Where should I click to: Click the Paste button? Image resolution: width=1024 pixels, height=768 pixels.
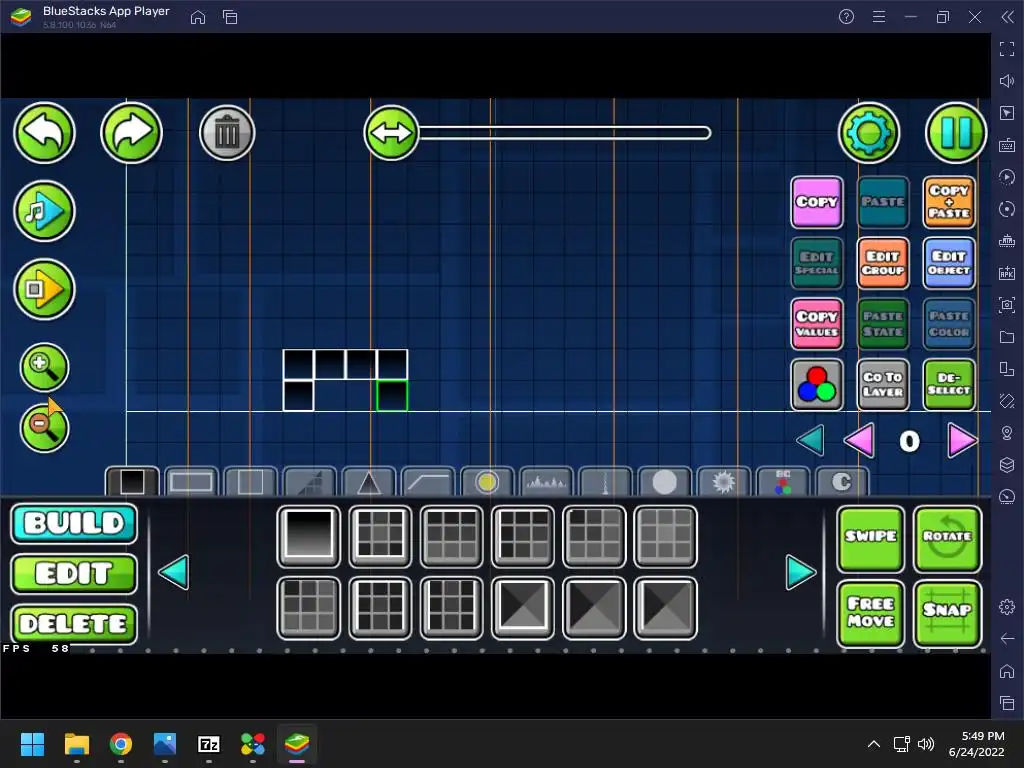pos(882,202)
